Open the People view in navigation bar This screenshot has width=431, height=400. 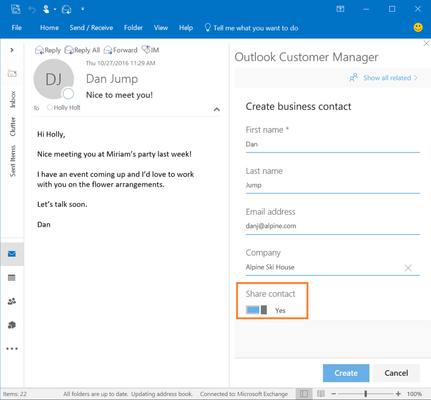(x=12, y=301)
